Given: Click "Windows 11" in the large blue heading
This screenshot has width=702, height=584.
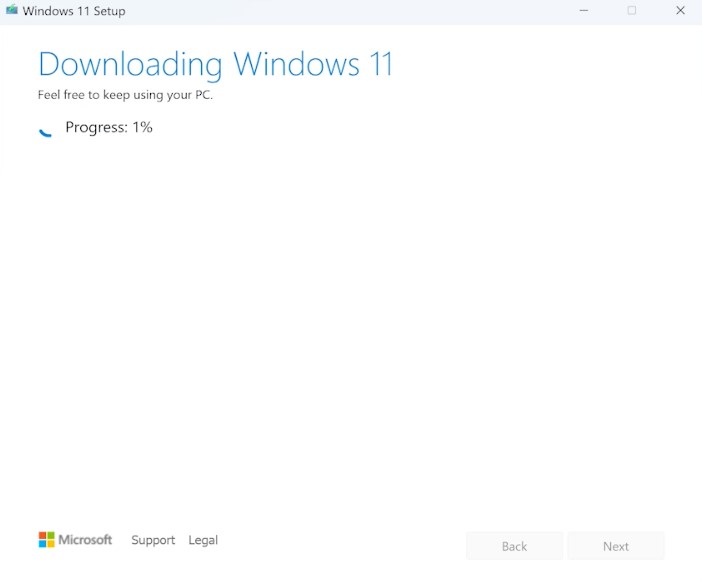Looking at the screenshot, I should tap(313, 65).
